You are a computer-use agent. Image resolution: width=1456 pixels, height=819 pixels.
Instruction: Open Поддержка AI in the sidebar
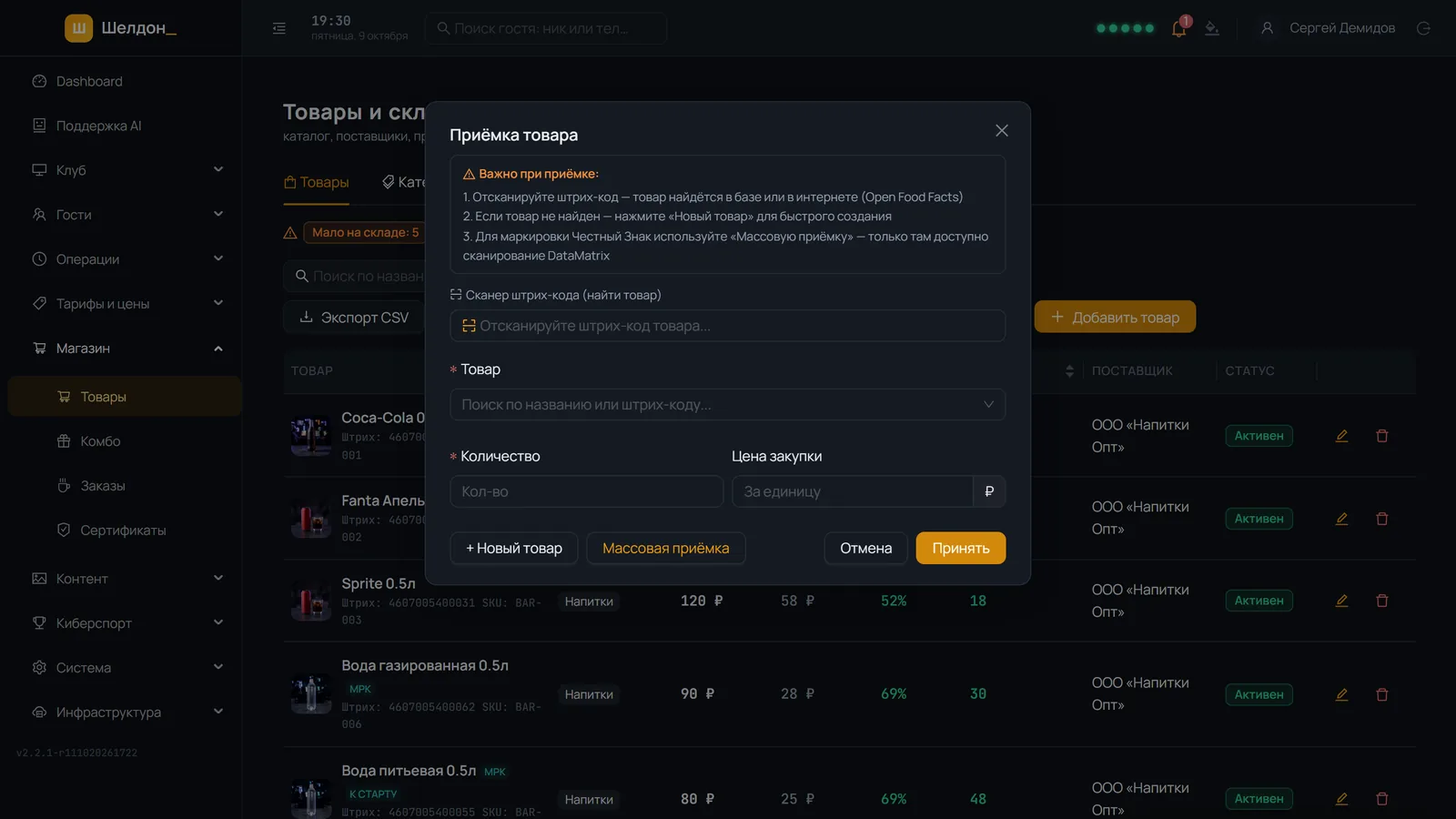(125, 126)
